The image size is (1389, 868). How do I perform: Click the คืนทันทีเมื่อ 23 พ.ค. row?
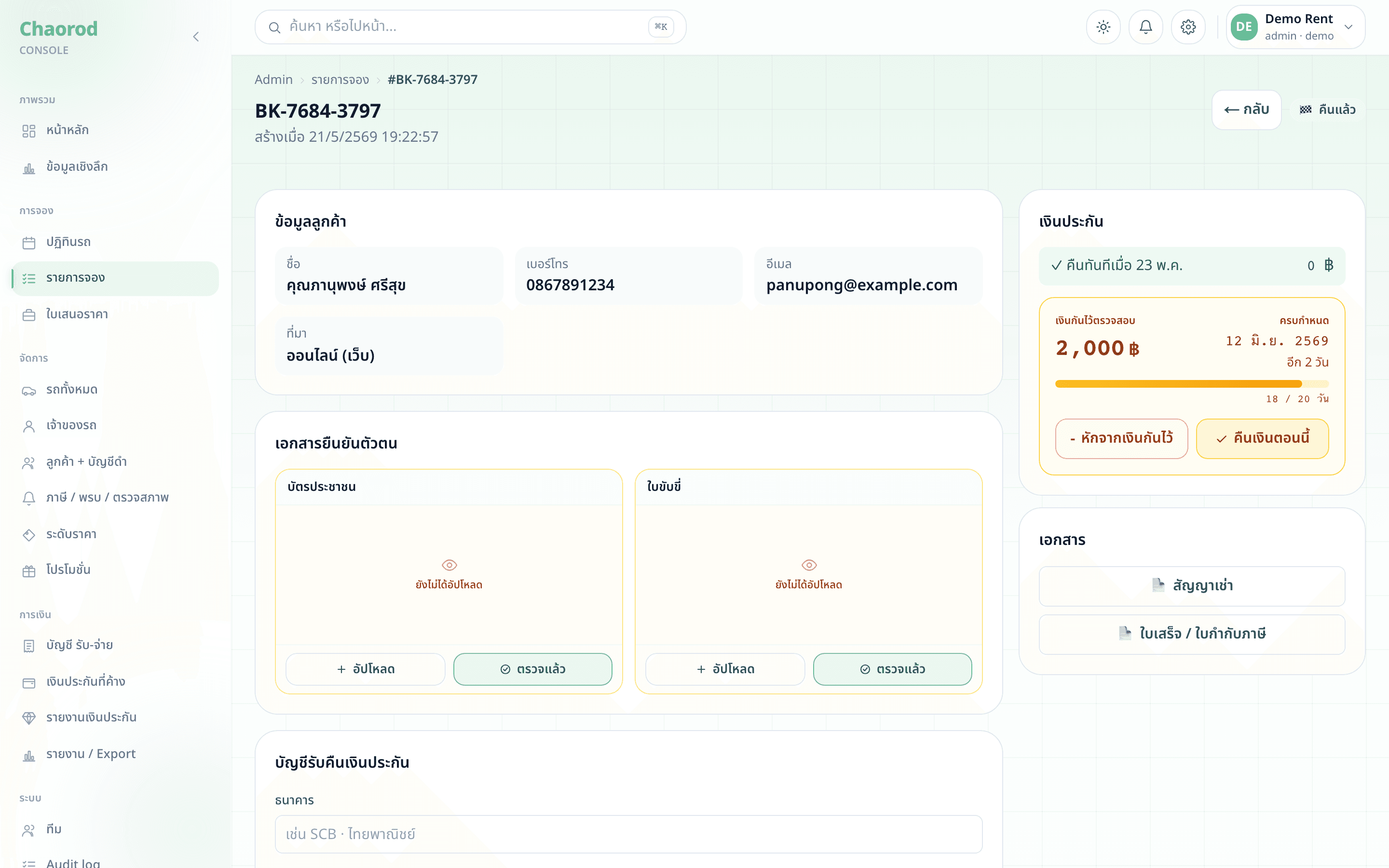[1192, 266]
